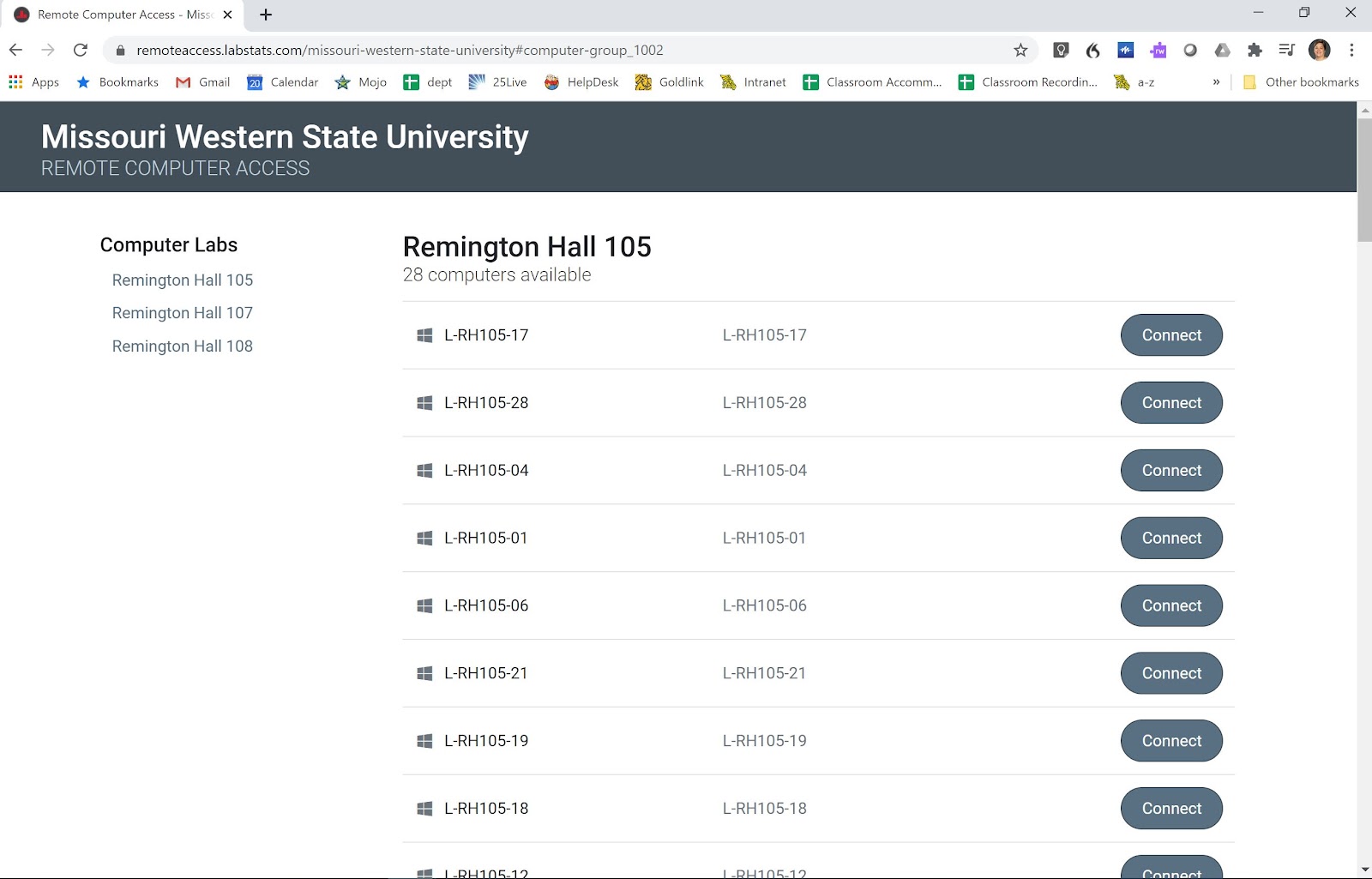Open the Extensions puzzle-piece icon
This screenshot has height=879, width=1372.
point(1255,50)
